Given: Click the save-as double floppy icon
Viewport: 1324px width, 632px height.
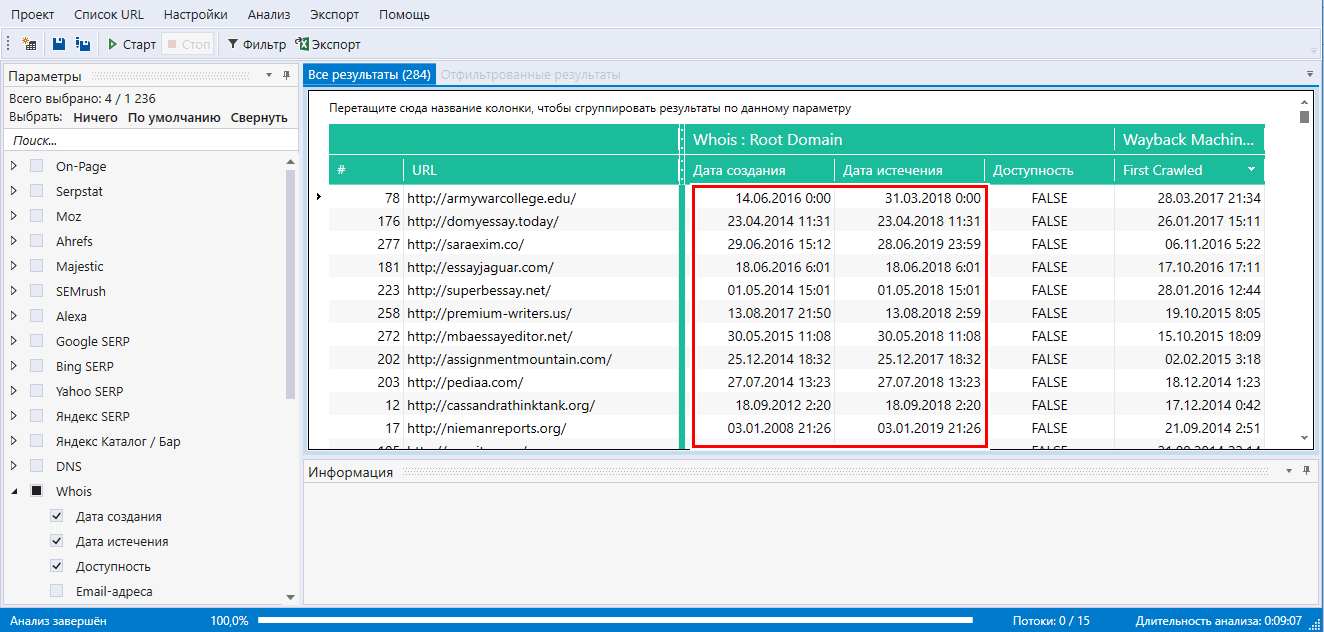Looking at the screenshot, I should click(x=83, y=45).
